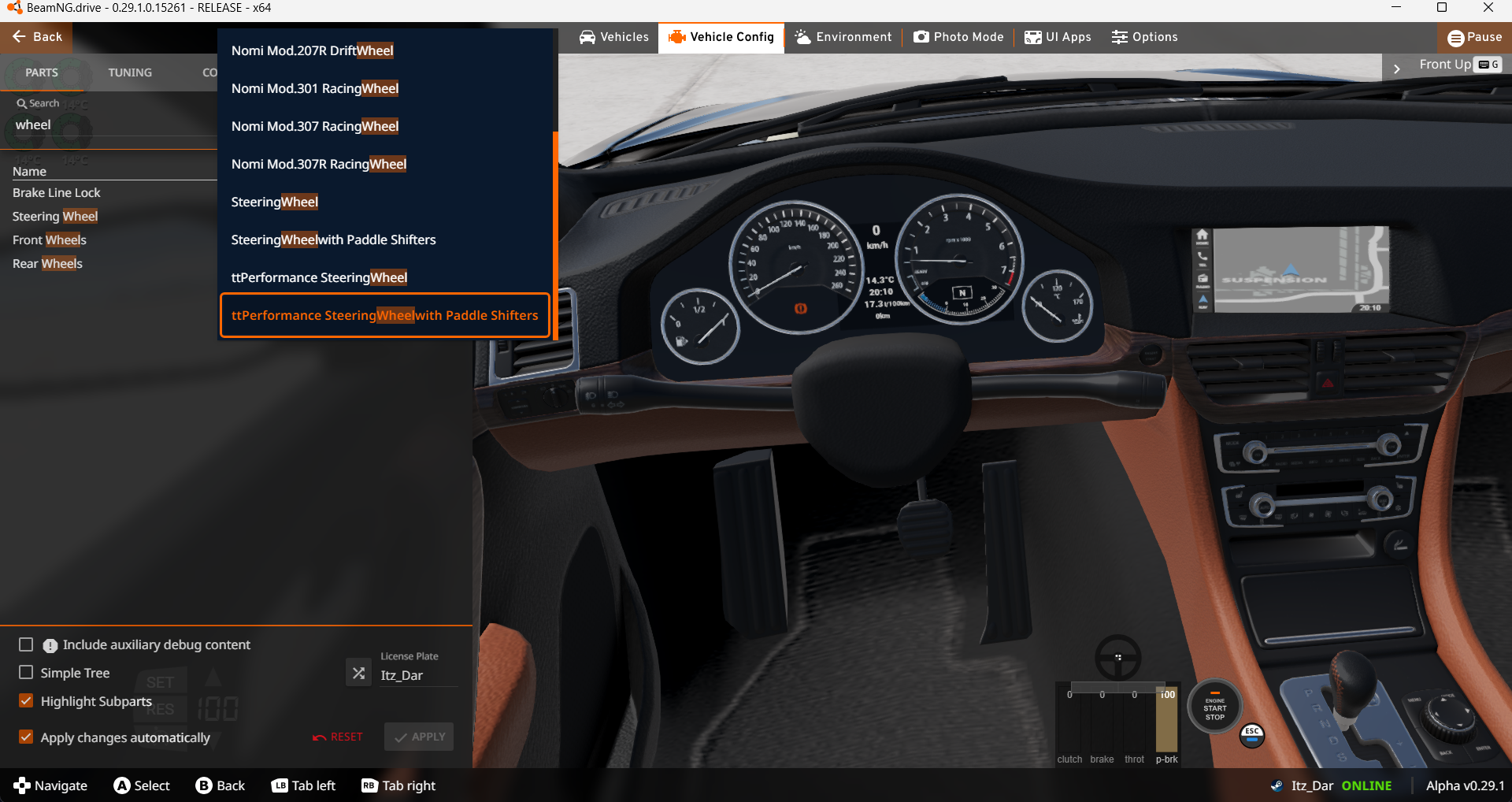Choose Nomi Mod.307 Racing Wheel option
The image size is (1512, 802).
coord(385,126)
